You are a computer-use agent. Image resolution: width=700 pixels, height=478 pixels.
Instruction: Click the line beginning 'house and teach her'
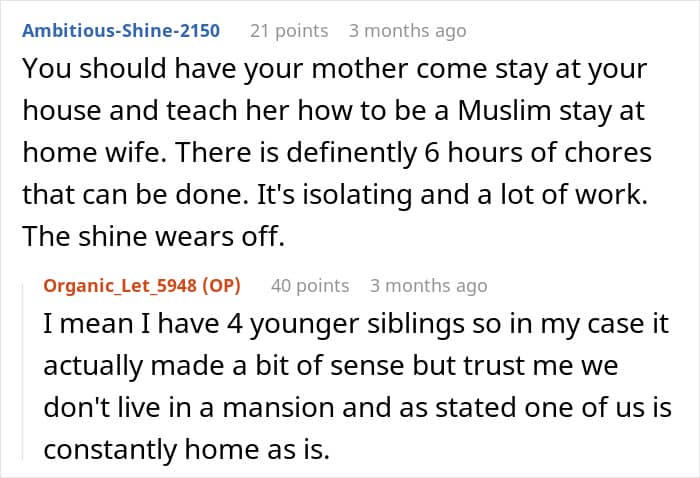pyautogui.click(x=331, y=112)
